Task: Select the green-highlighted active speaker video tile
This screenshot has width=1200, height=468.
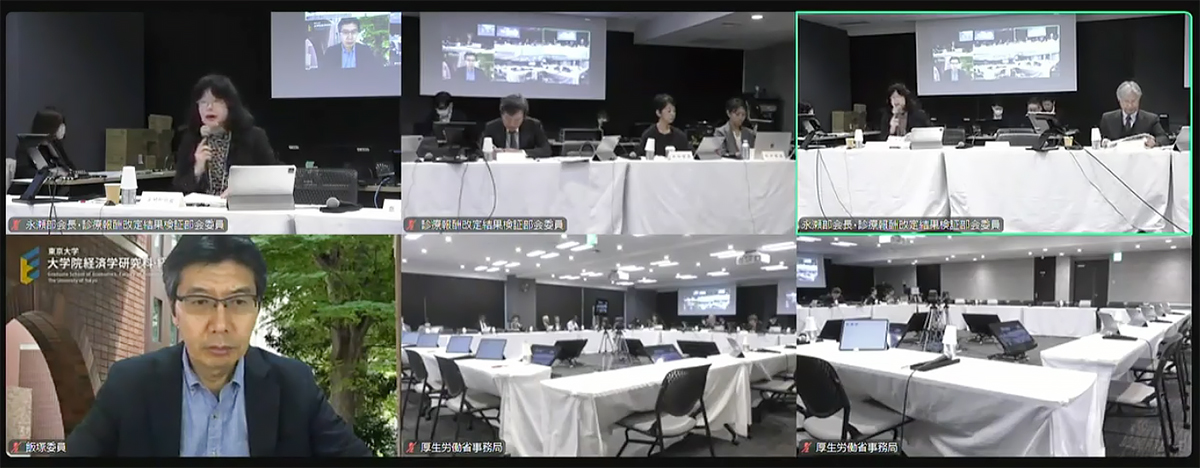Action: coord(994,123)
